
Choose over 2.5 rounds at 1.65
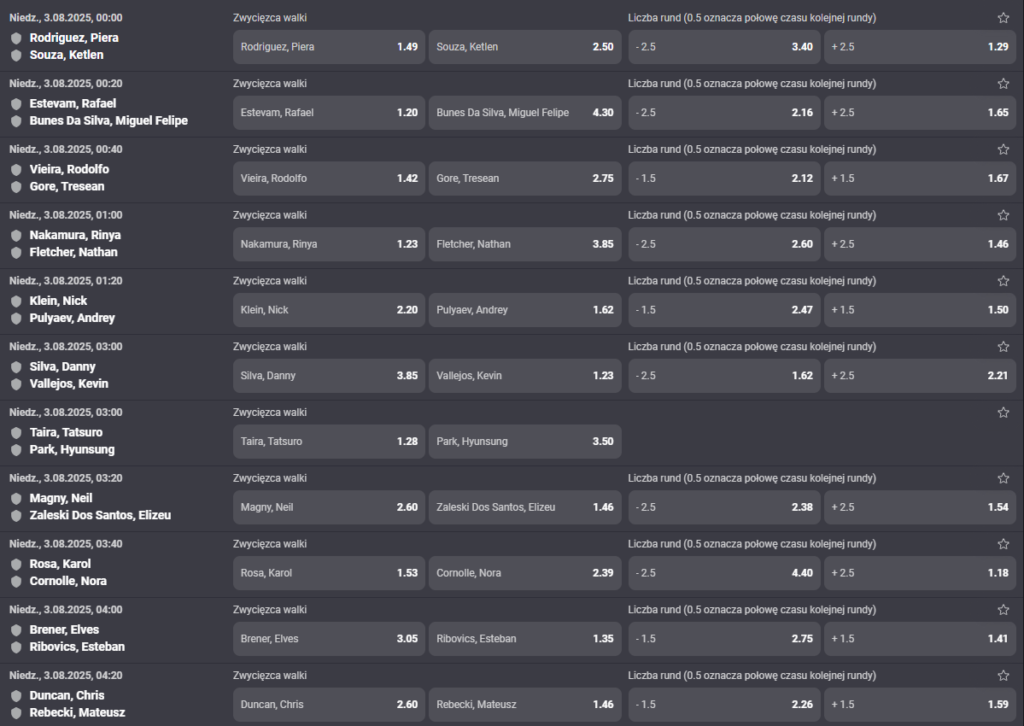[920, 113]
